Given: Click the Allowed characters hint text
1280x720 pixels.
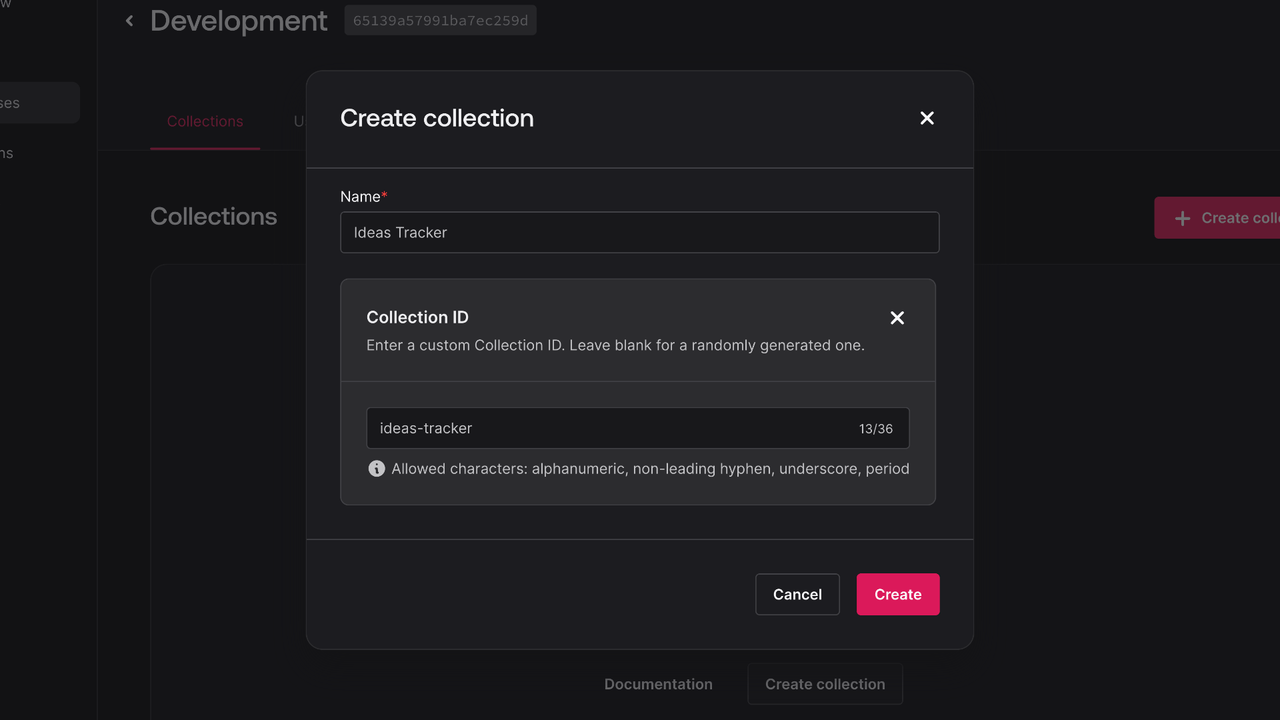Looking at the screenshot, I should click(x=650, y=468).
